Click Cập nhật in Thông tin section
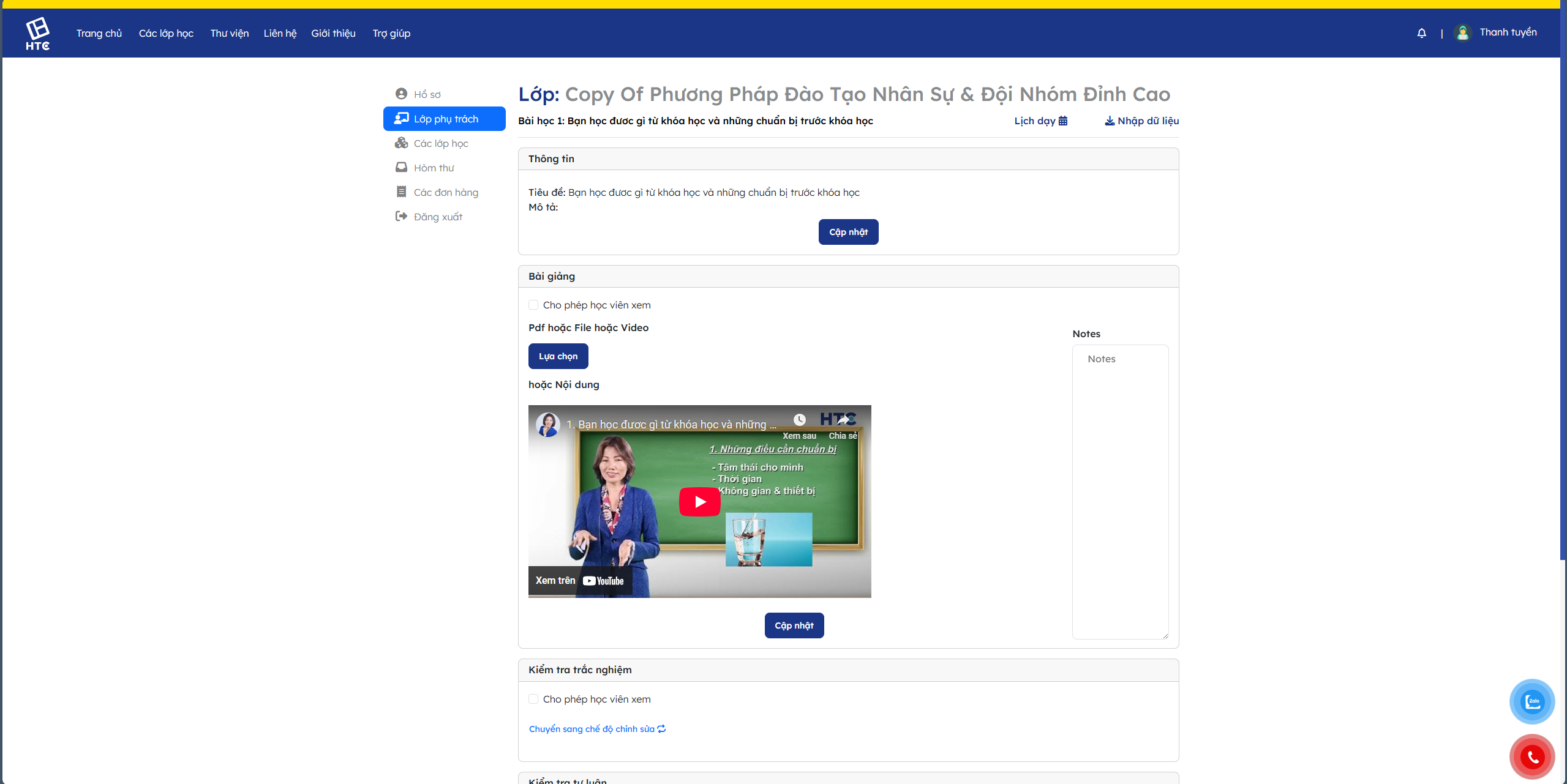1567x784 pixels. pos(848,232)
